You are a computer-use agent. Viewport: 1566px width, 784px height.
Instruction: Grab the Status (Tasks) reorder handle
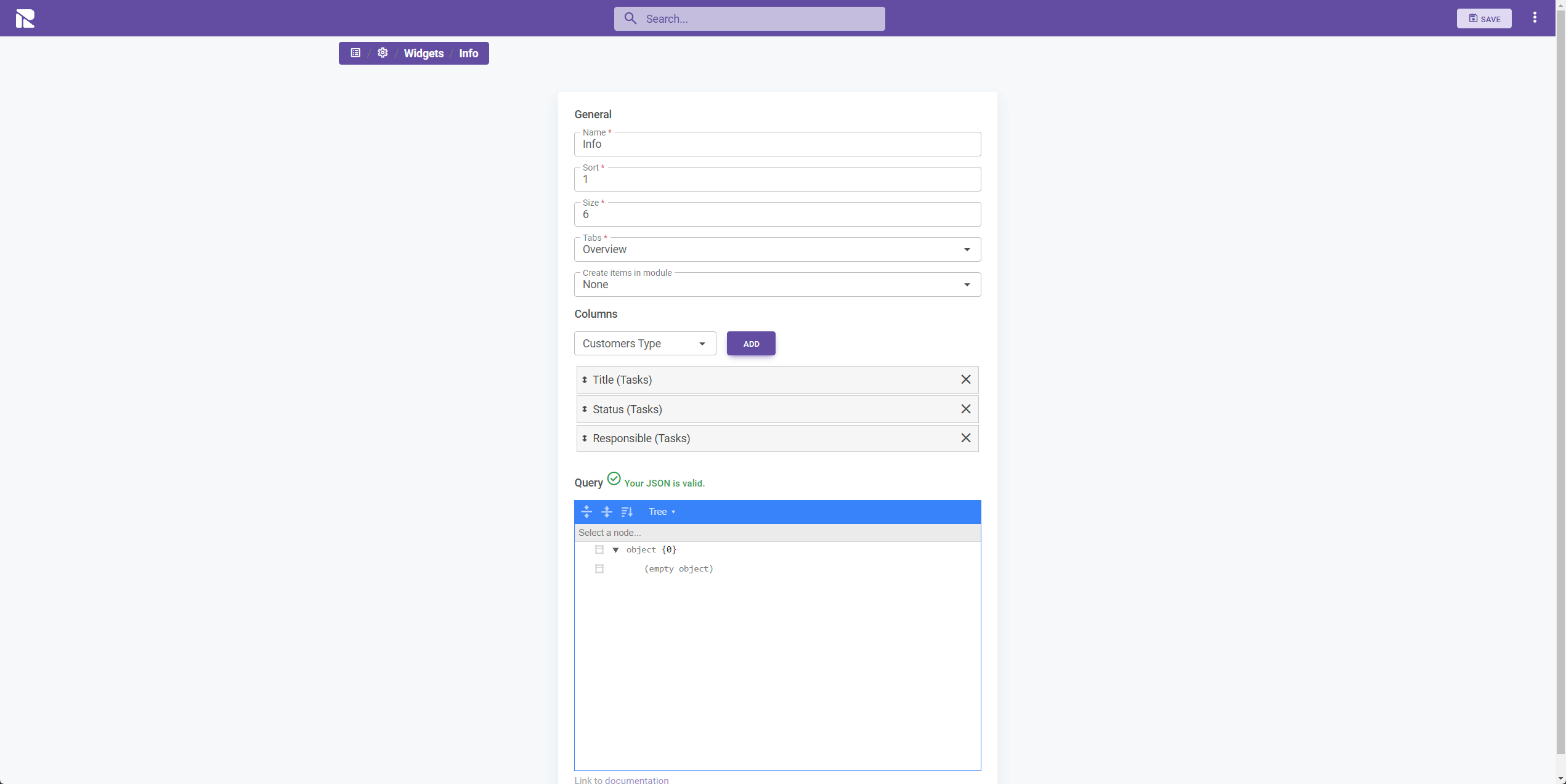coord(585,410)
